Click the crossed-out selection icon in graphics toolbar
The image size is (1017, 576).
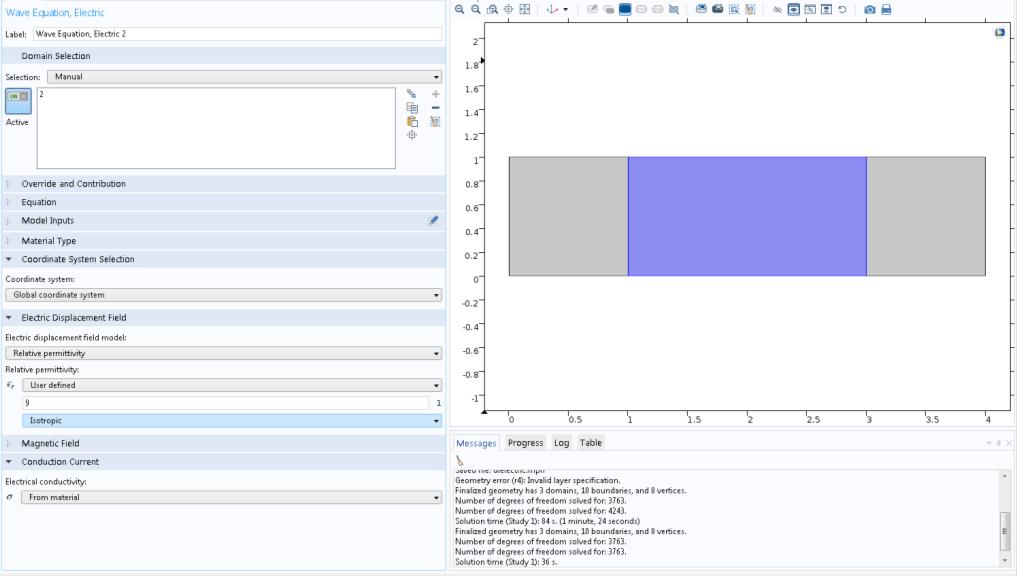pyautogui.click(x=674, y=10)
